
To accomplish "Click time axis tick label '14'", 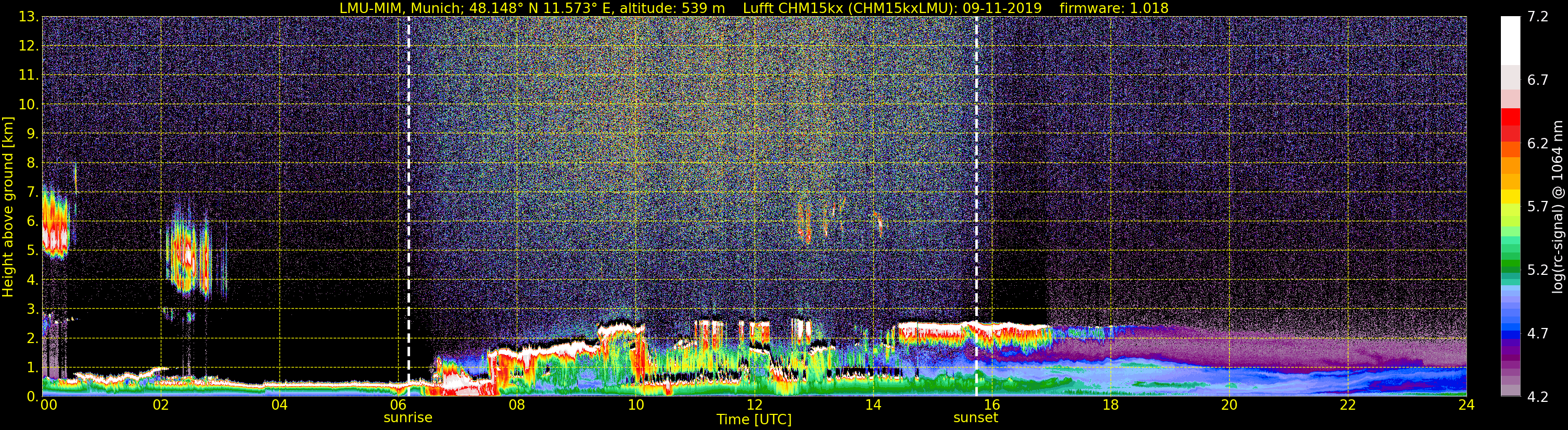I will (873, 405).
